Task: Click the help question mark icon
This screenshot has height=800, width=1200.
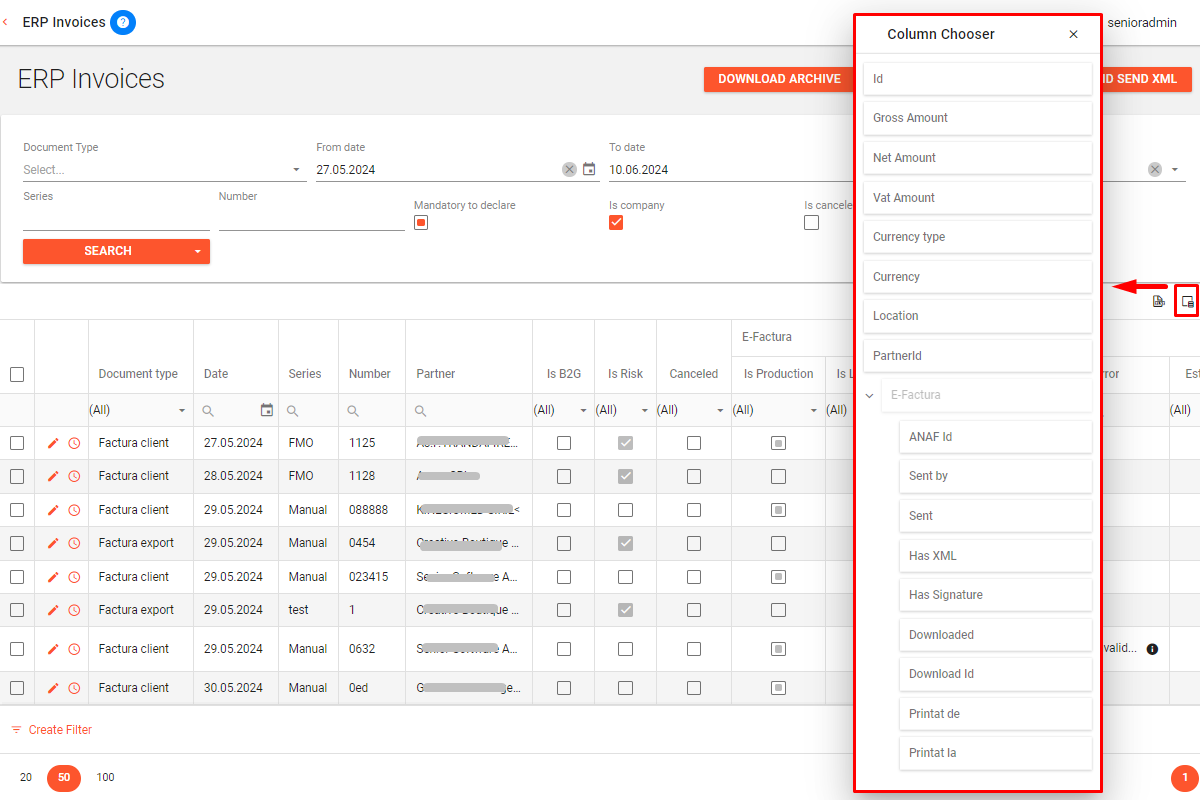Action: 123,22
